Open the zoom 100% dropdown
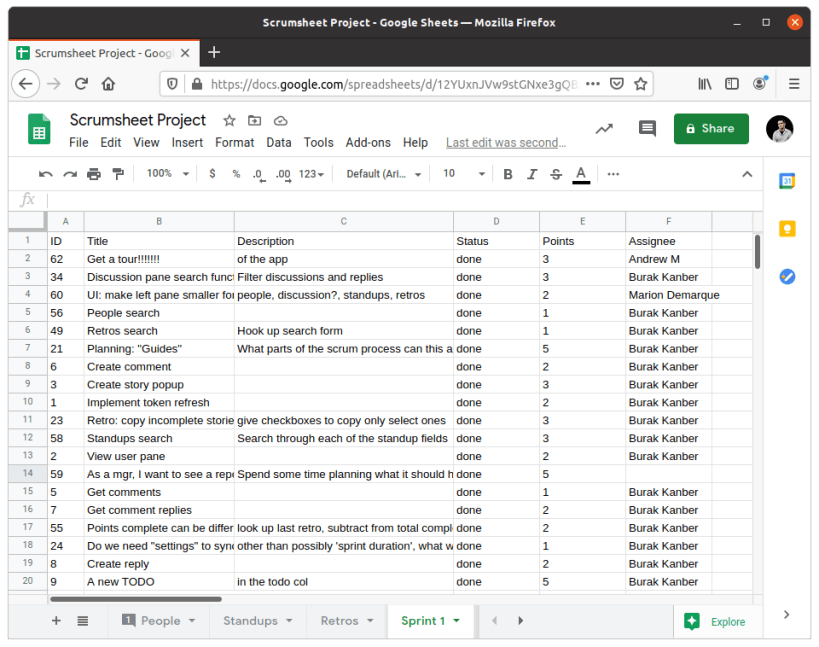The width and height of the screenshot is (819, 647). [168, 173]
